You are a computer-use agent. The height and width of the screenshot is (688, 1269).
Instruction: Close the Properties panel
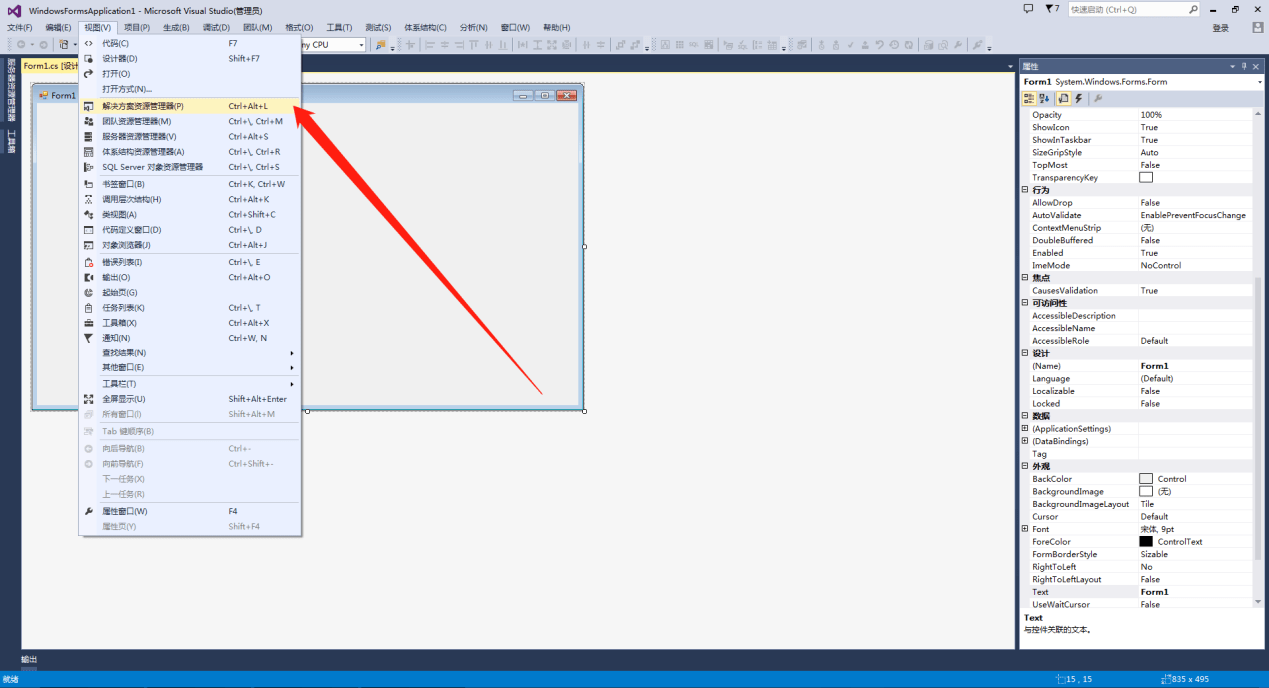click(x=1257, y=66)
